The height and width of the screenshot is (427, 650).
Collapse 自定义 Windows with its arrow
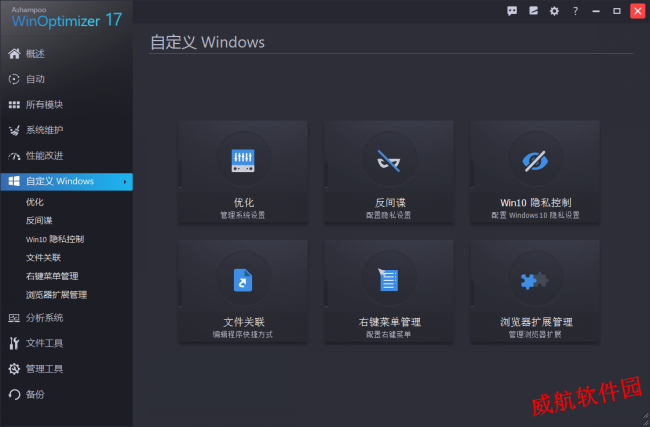coord(125,182)
